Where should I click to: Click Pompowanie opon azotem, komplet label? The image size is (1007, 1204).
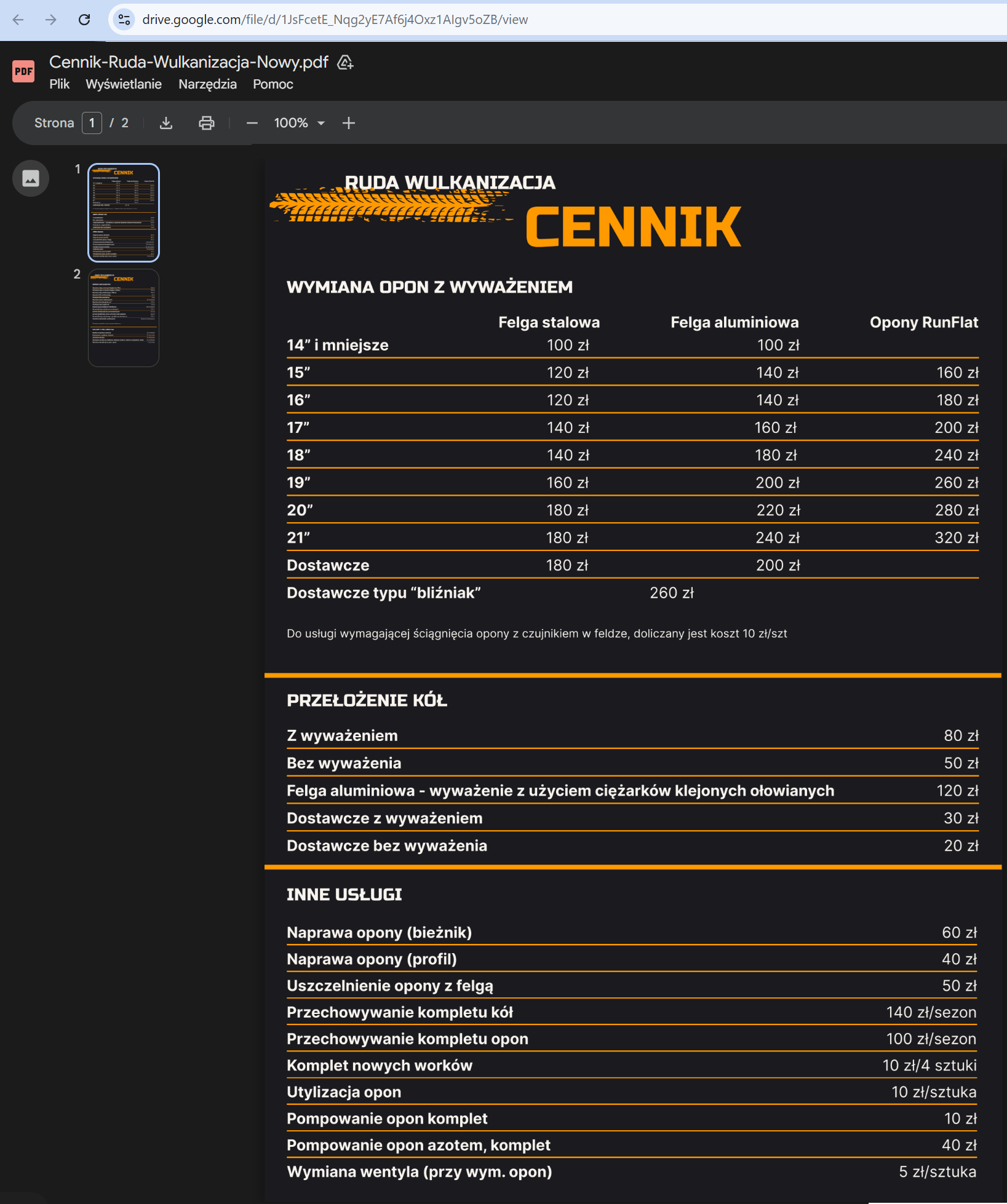(418, 1145)
